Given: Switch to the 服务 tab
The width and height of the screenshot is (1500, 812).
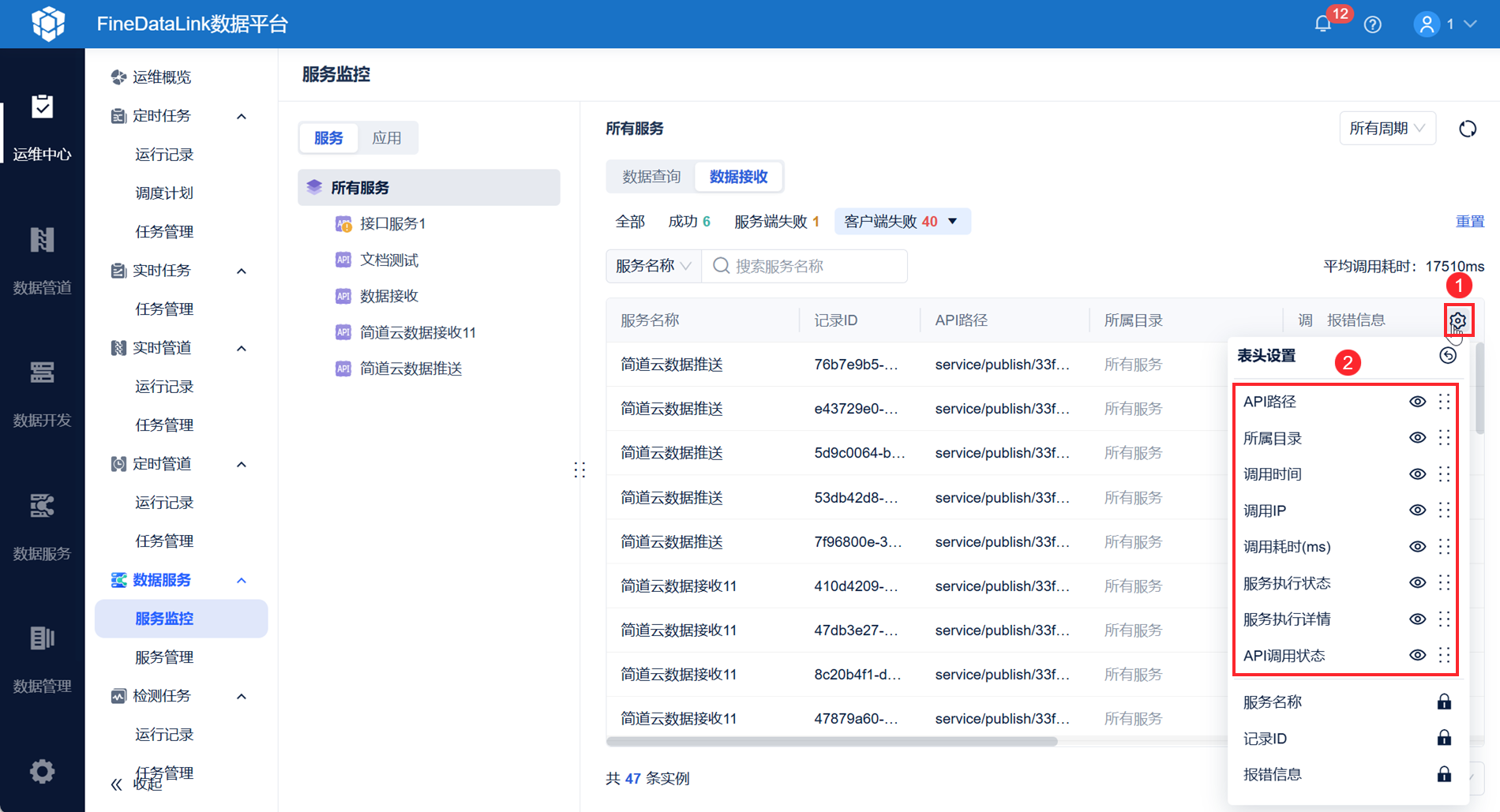Looking at the screenshot, I should pos(328,138).
